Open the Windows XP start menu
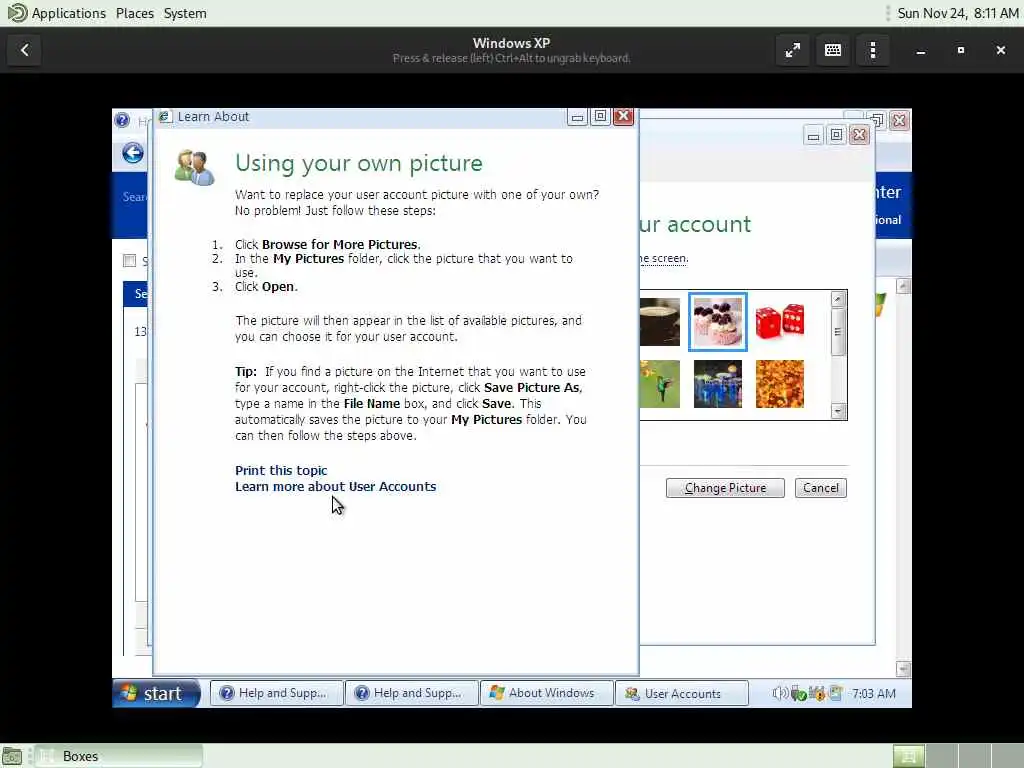Image resolution: width=1024 pixels, height=768 pixels. 157,693
